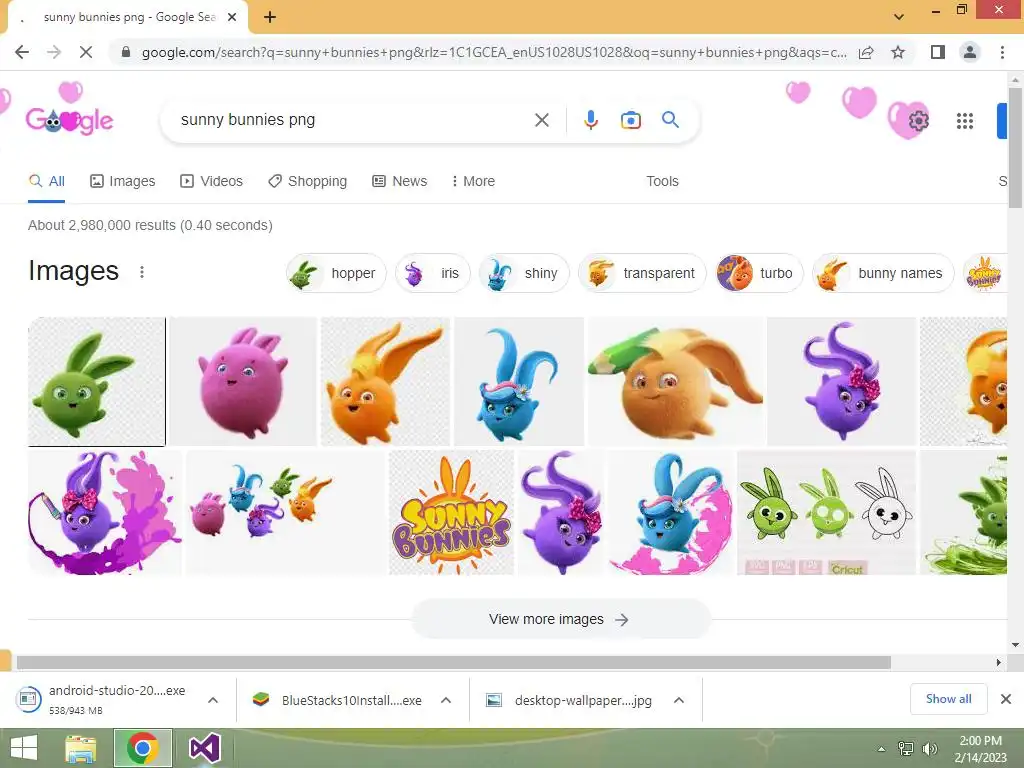
Task: Click the Chrome taskbar icon
Action: (143, 748)
